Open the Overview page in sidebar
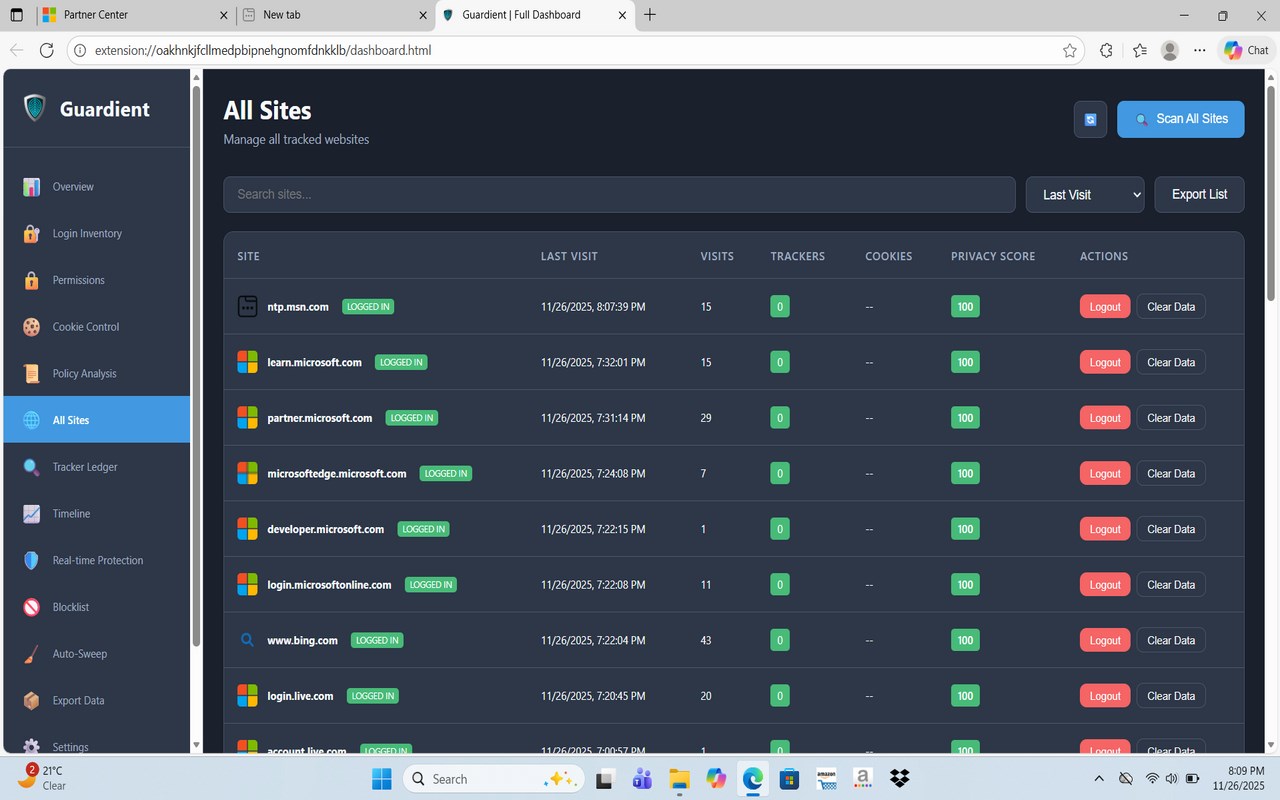This screenshot has height=800, width=1280. click(97, 187)
